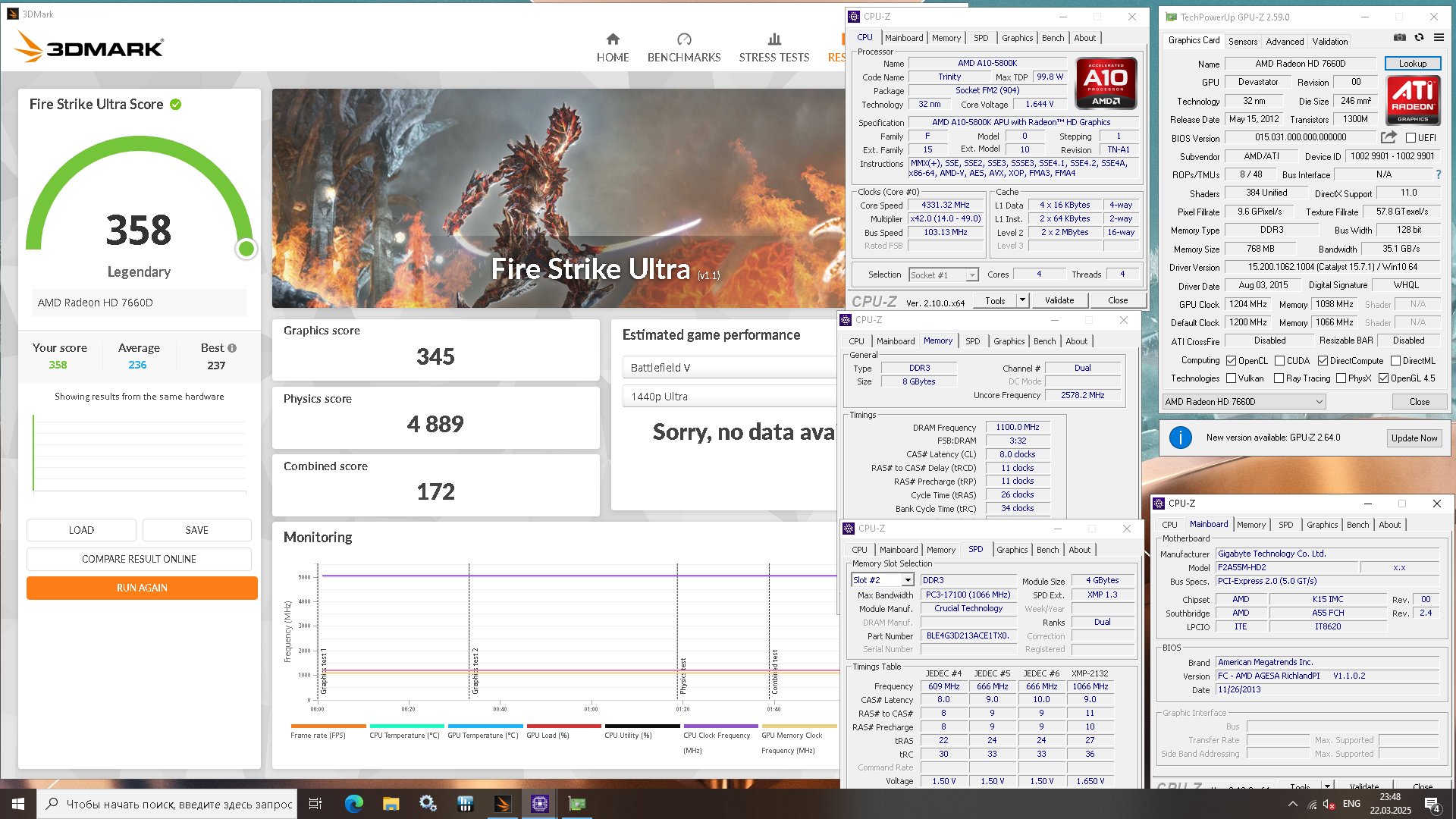Open File Explorer from the taskbar
The height and width of the screenshot is (819, 1456).
pyautogui.click(x=391, y=804)
